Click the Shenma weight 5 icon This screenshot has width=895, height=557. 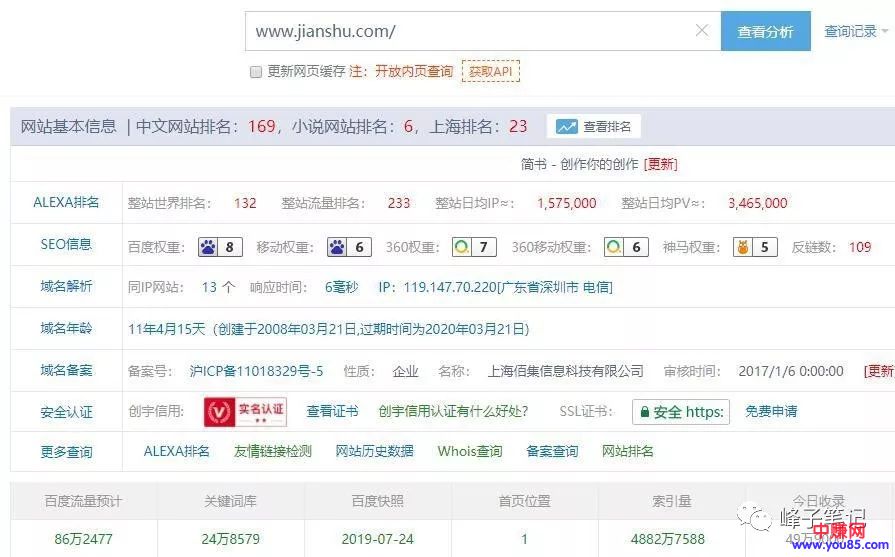pyautogui.click(x=754, y=247)
